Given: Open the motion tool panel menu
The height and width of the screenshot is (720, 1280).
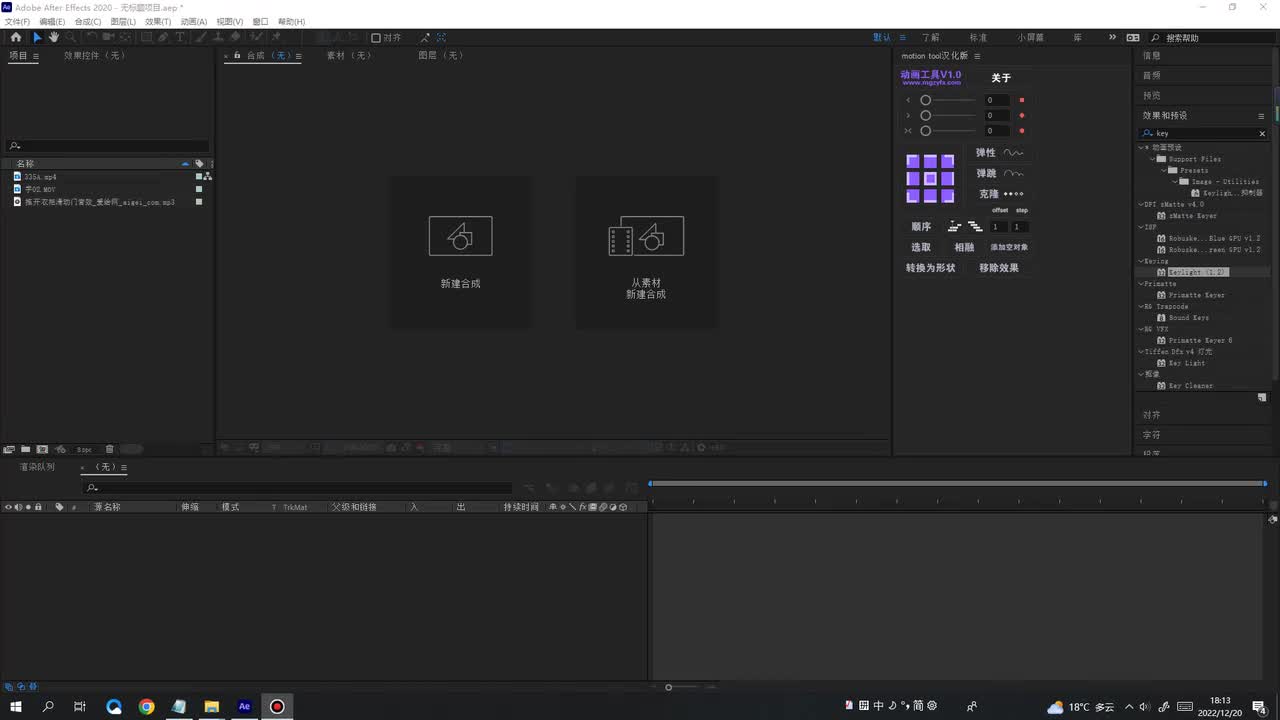Looking at the screenshot, I should coord(977,56).
